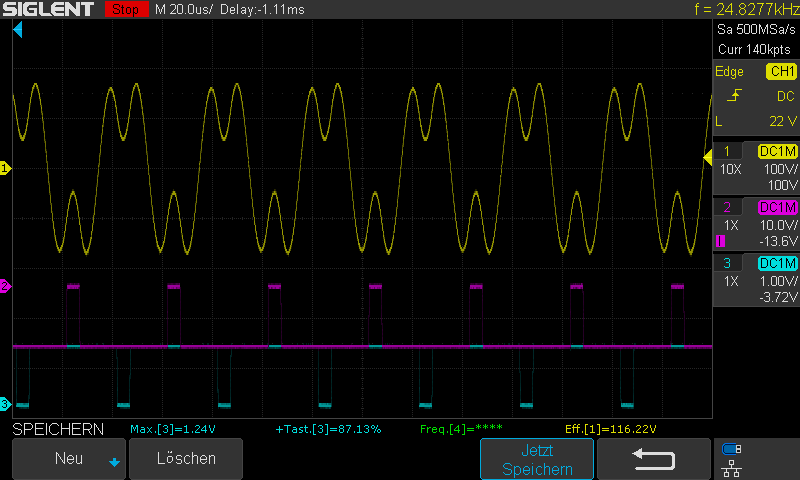This screenshot has height=480, width=800.
Task: Click the SPEICHERN menu title
Action: point(58,430)
